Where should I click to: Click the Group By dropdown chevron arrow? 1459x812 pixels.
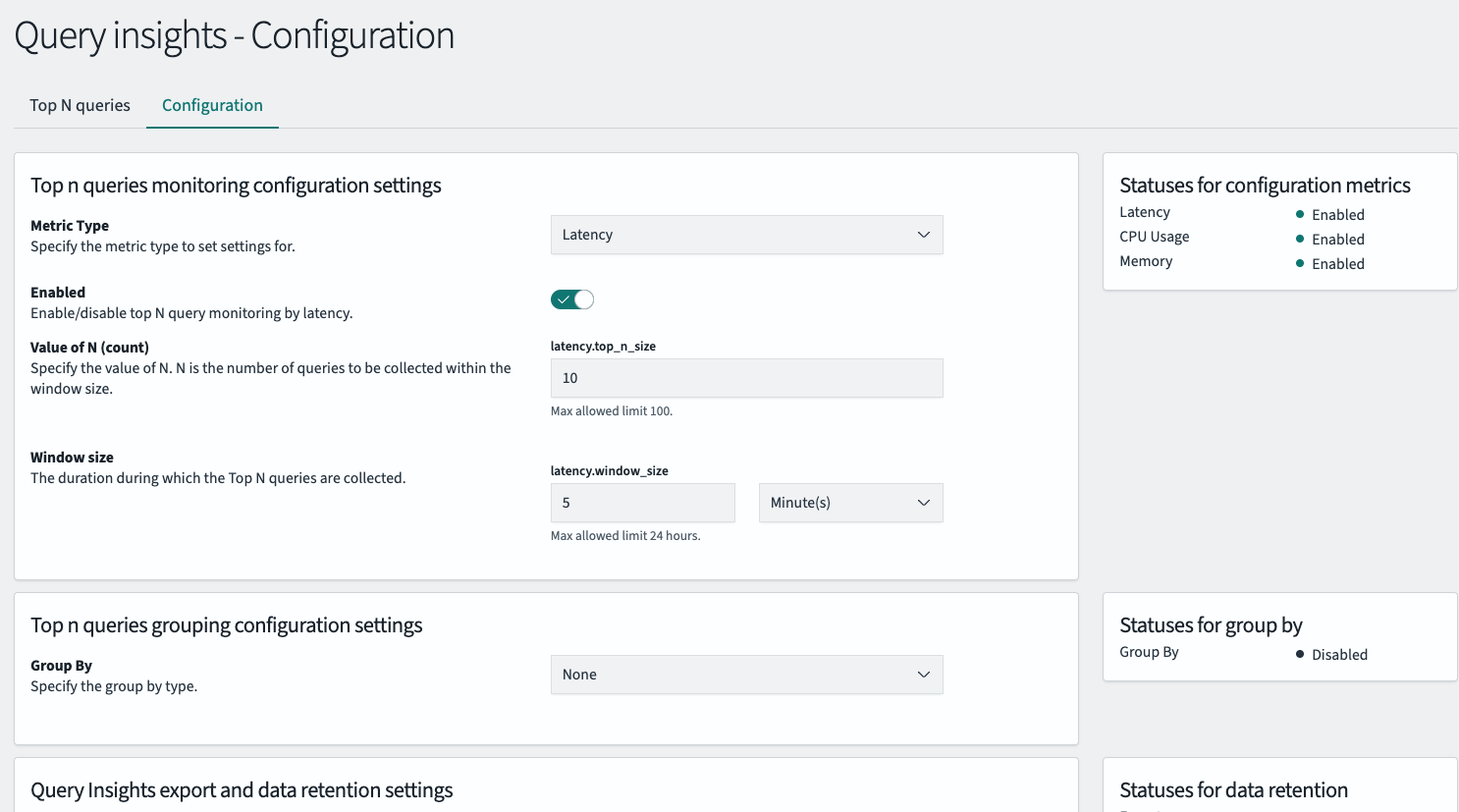923,675
